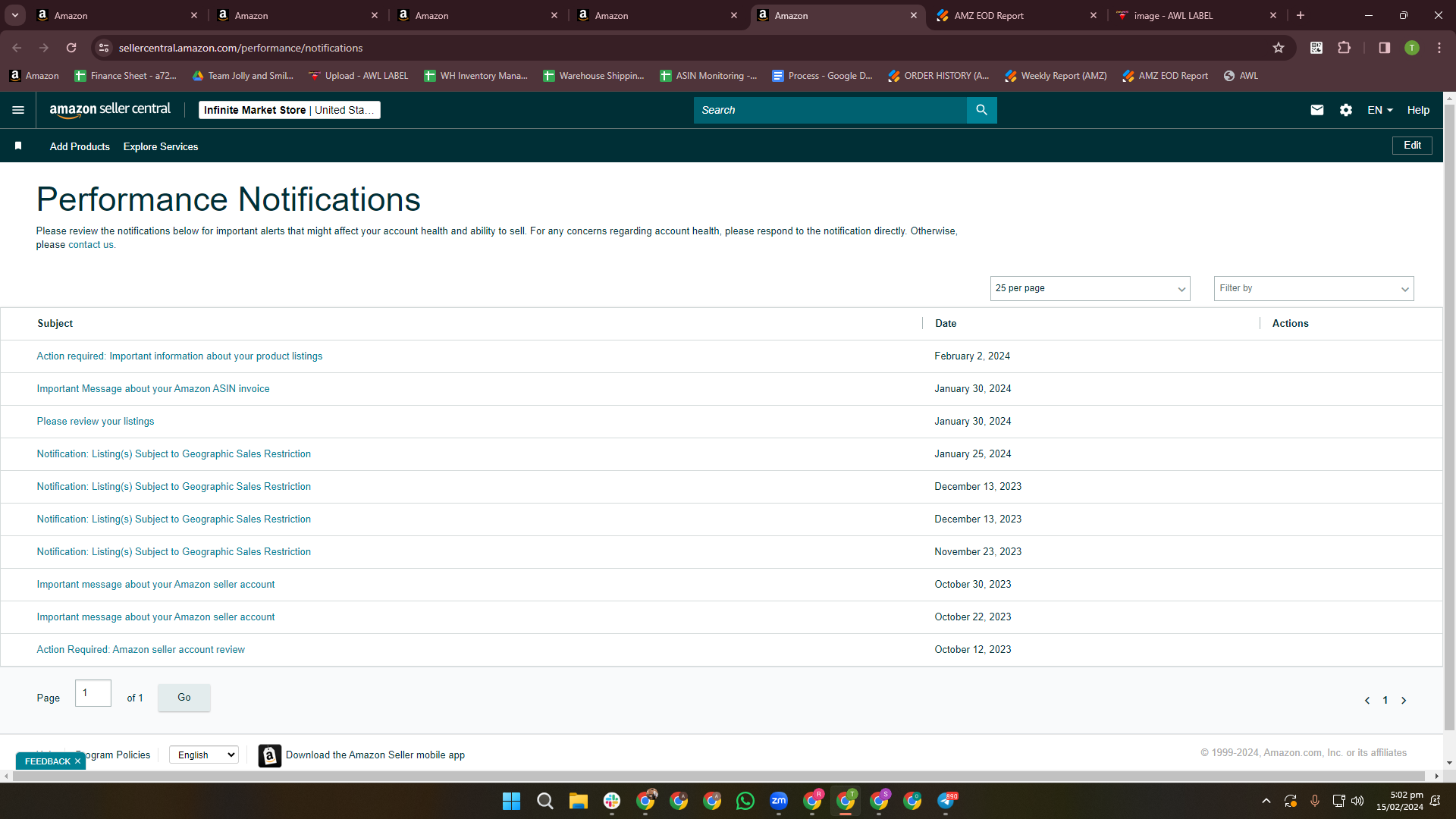Open the English footer language selector
Screen dimensions: 1456x819
203,755
